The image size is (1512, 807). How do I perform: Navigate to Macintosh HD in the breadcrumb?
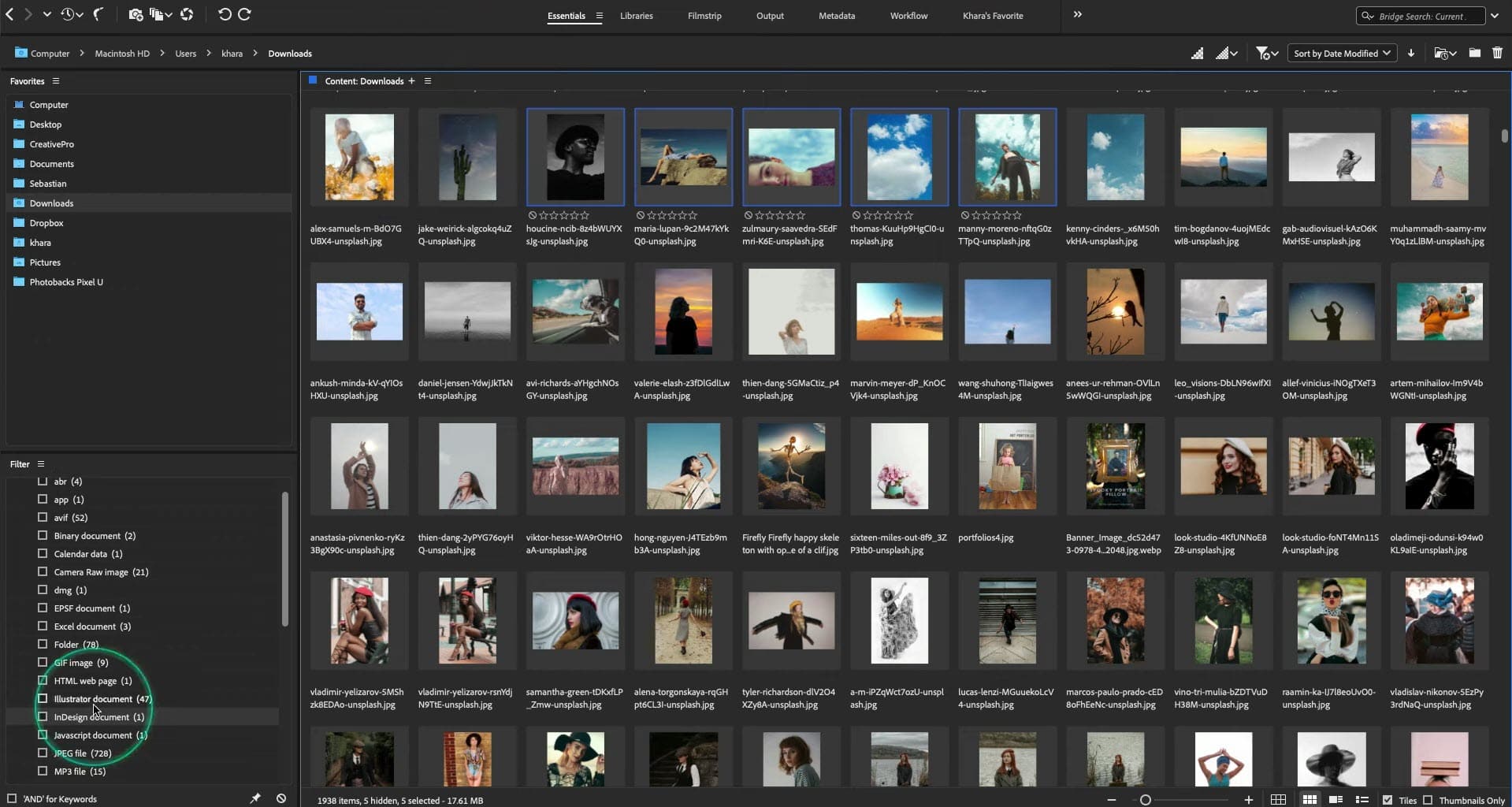coord(122,54)
